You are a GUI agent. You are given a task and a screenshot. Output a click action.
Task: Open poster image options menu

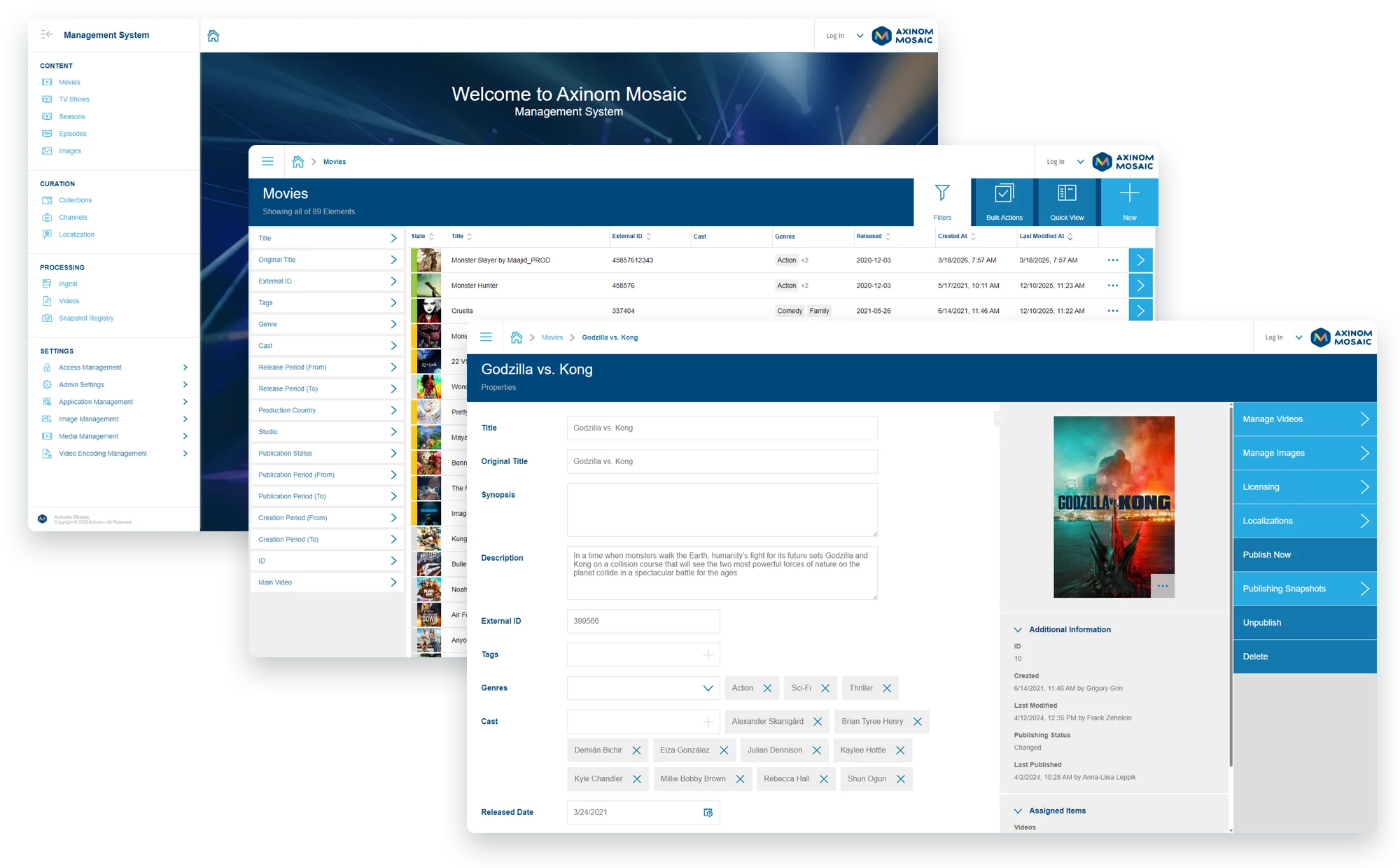pyautogui.click(x=1163, y=586)
